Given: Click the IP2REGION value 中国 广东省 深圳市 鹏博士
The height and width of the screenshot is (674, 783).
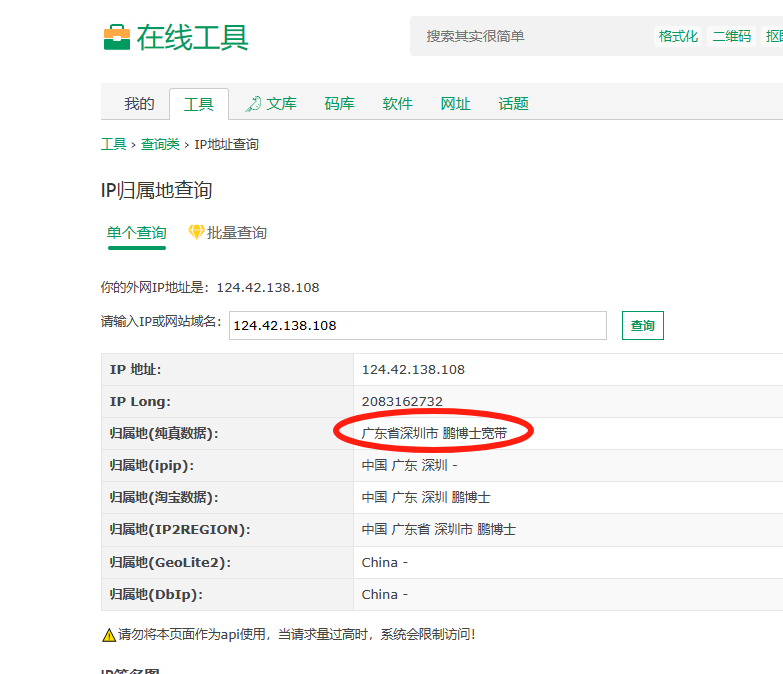Looking at the screenshot, I should [x=438, y=529].
